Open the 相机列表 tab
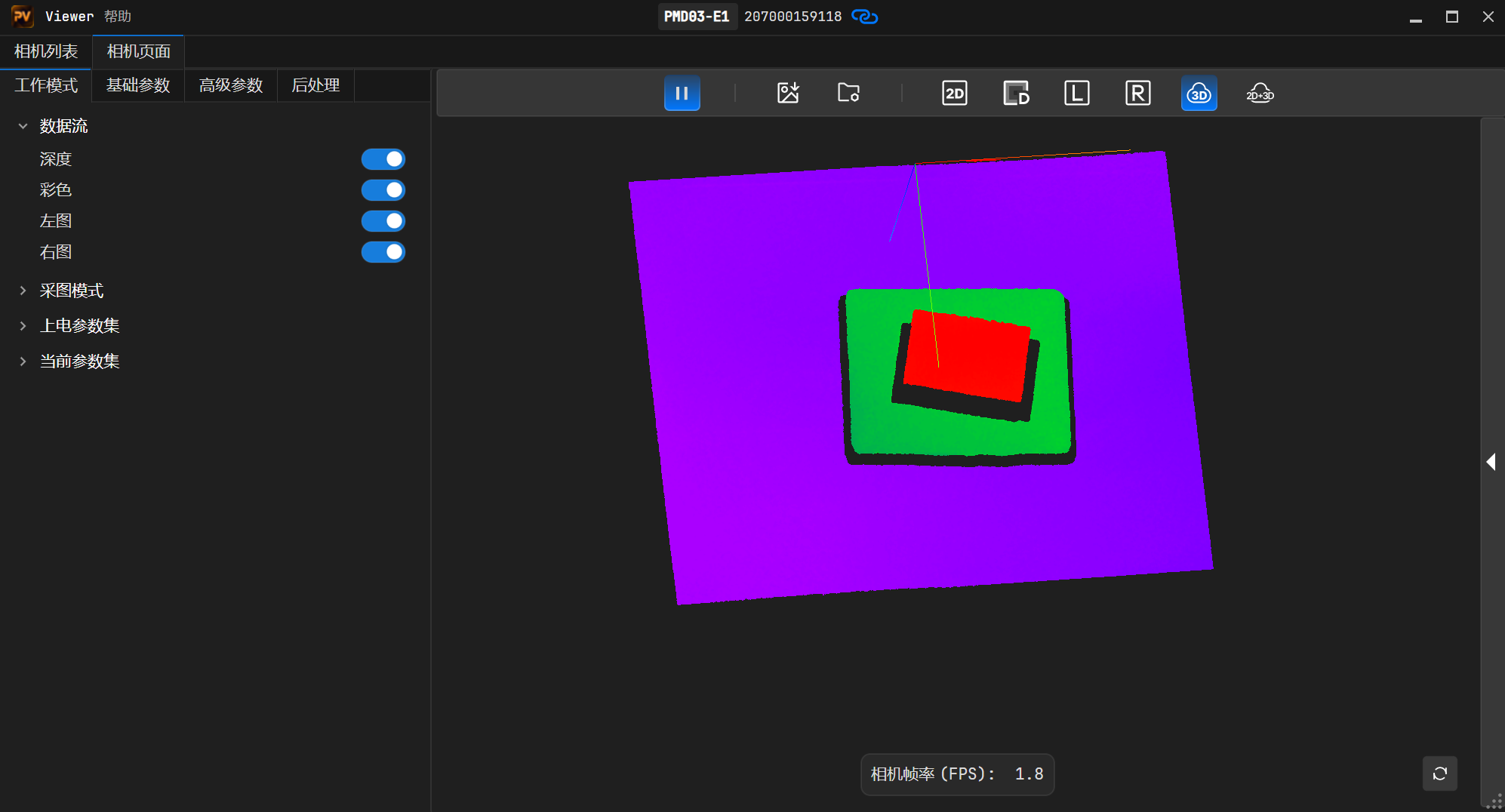Screen dimensions: 1505x812 coord(46,51)
